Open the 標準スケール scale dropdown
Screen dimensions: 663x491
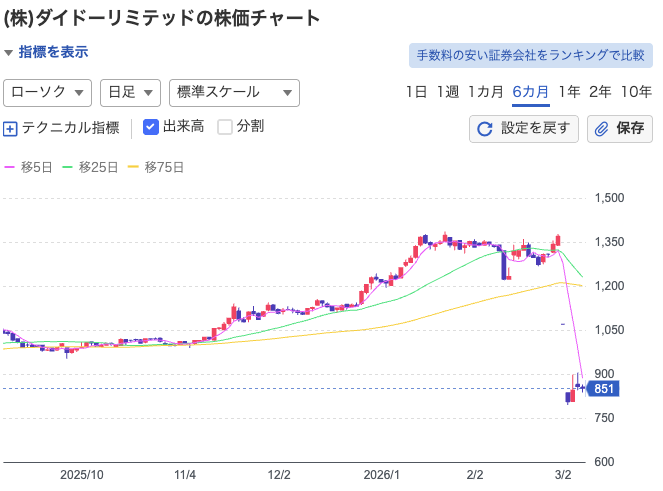[x=234, y=92]
